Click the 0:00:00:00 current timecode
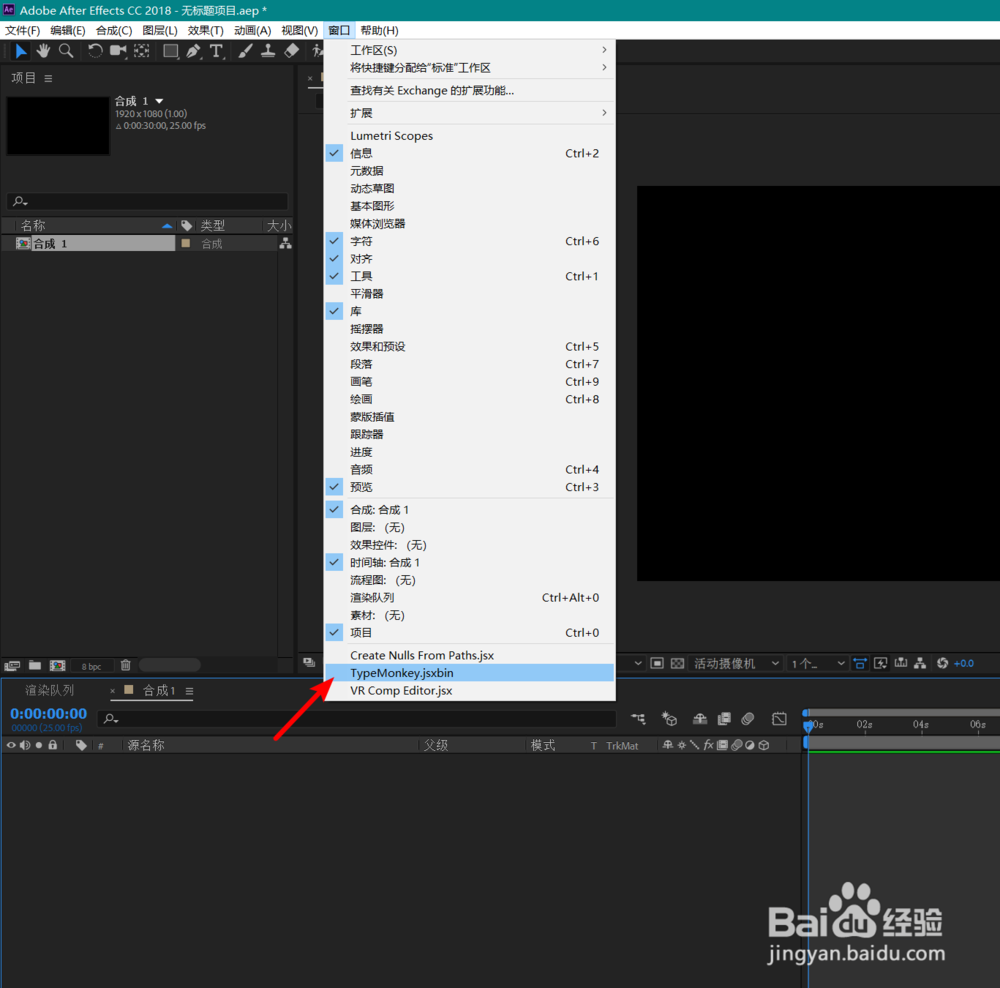1000x988 pixels. point(48,714)
